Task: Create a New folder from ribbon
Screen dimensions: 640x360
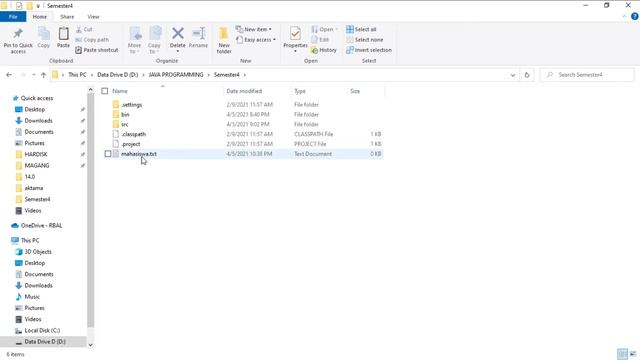Action: [x=224, y=40]
